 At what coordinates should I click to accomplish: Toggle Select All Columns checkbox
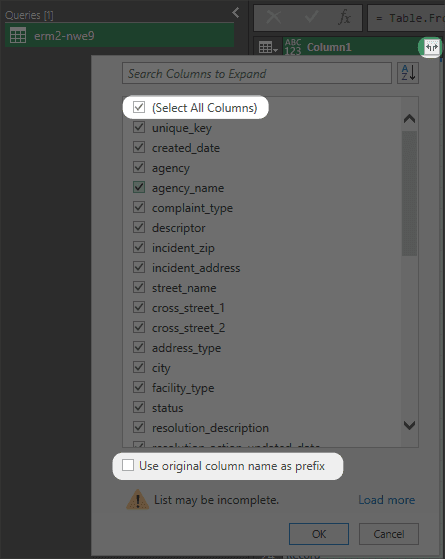point(139,107)
